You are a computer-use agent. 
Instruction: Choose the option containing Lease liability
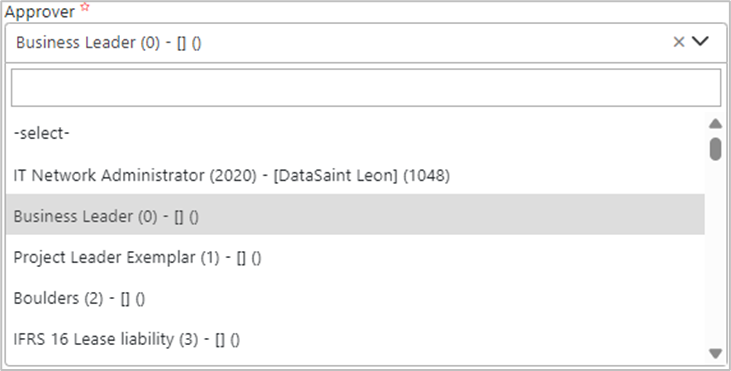point(355,339)
